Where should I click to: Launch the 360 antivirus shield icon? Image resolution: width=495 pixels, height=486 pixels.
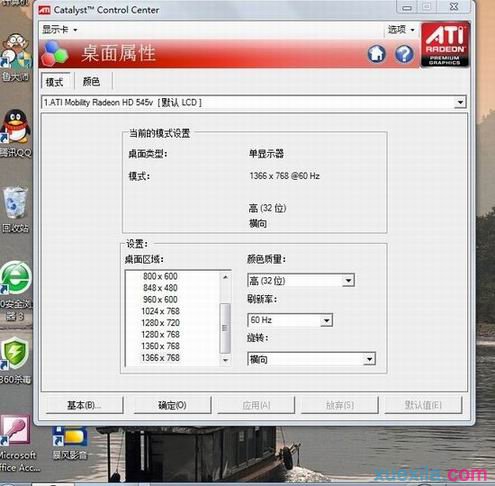[15, 353]
